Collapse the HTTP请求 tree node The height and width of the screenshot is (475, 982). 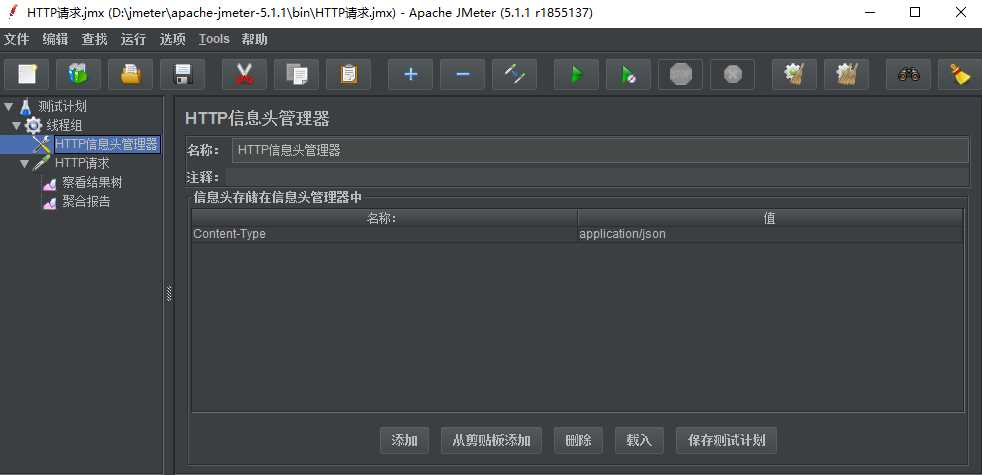pyautogui.click(x=24, y=164)
